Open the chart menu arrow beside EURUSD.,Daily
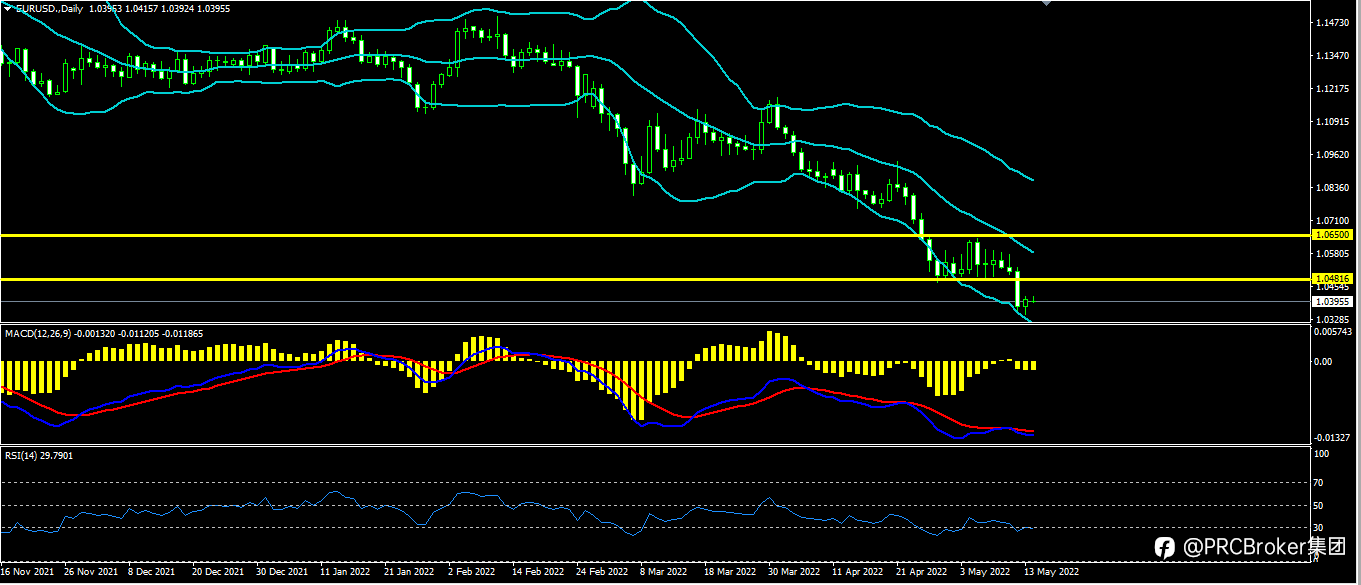The image size is (1361, 585). coord(6,8)
